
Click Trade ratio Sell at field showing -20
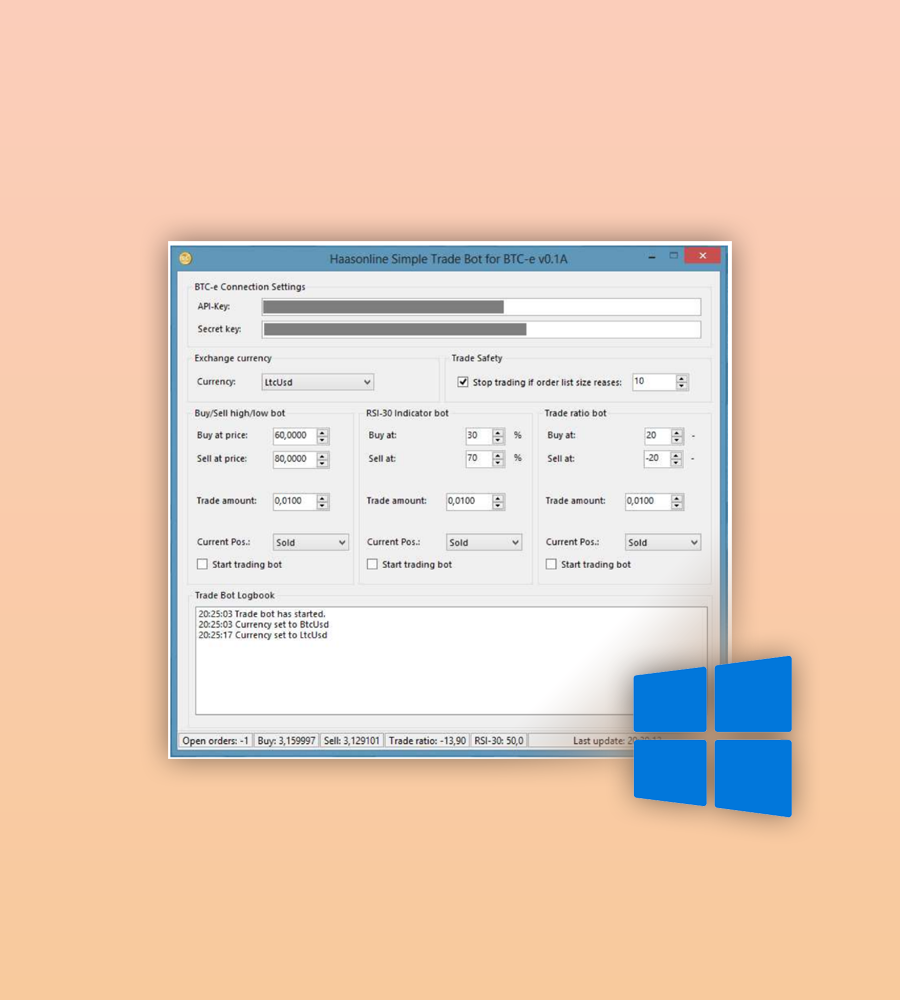[657, 459]
